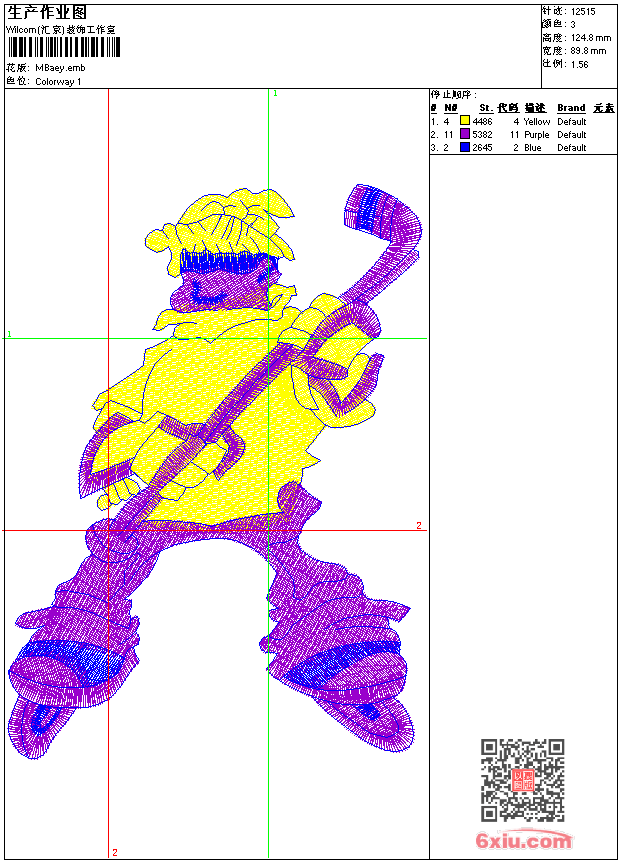Viewport: 620px width, 860px height.
Task: Click the colorway value Colorway 1
Action: point(58,82)
